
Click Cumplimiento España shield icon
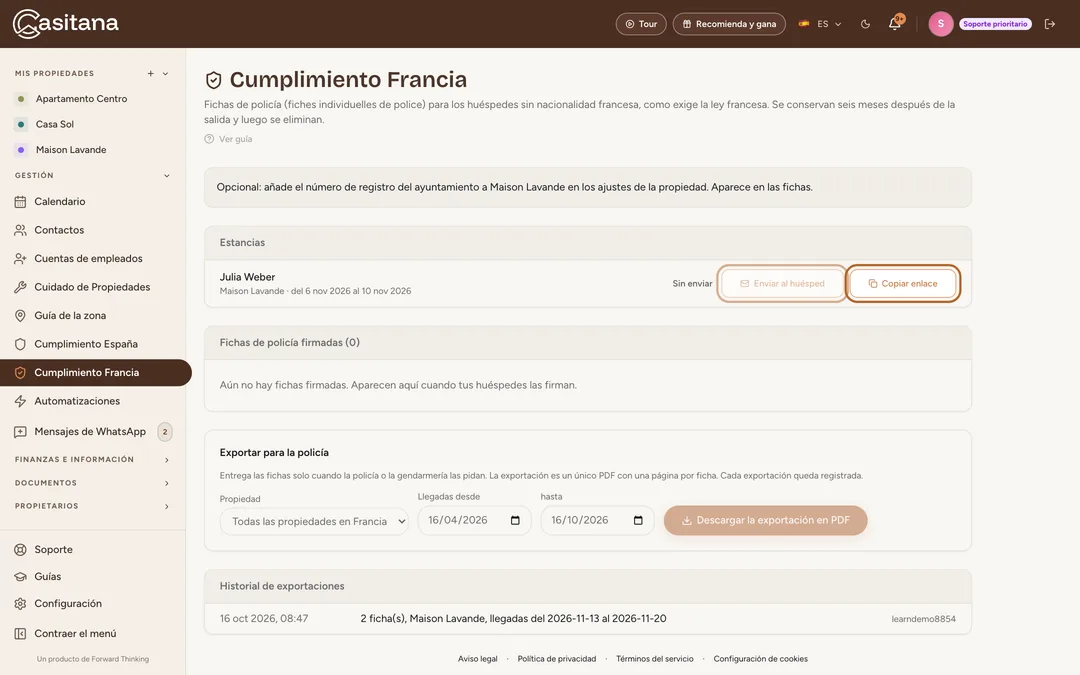point(20,344)
